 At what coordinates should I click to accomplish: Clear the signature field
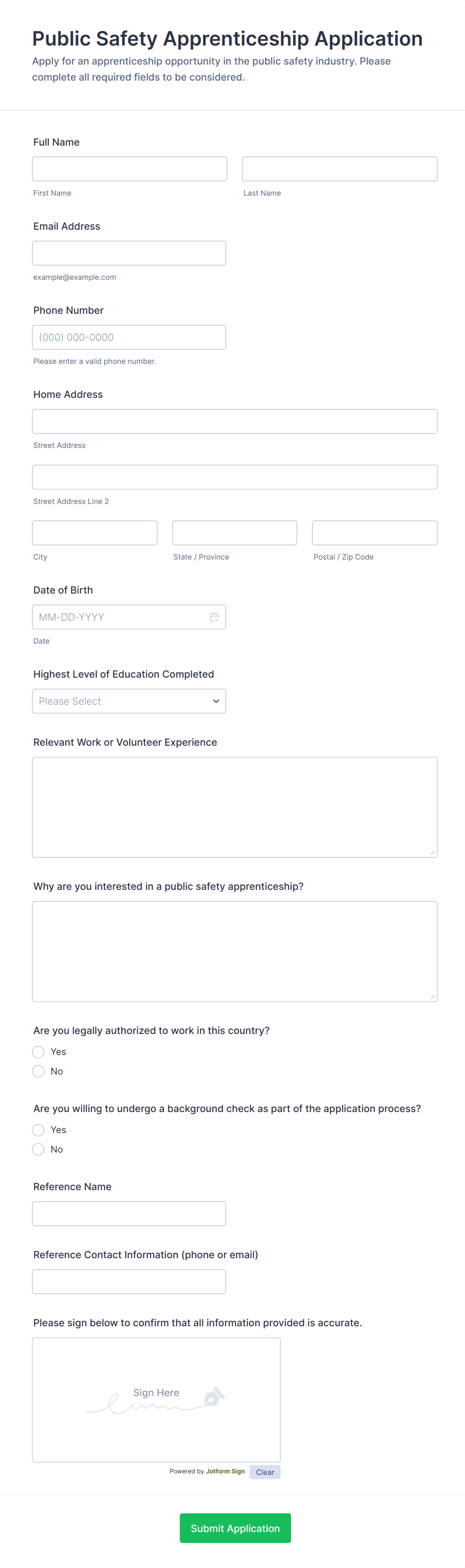click(264, 1472)
